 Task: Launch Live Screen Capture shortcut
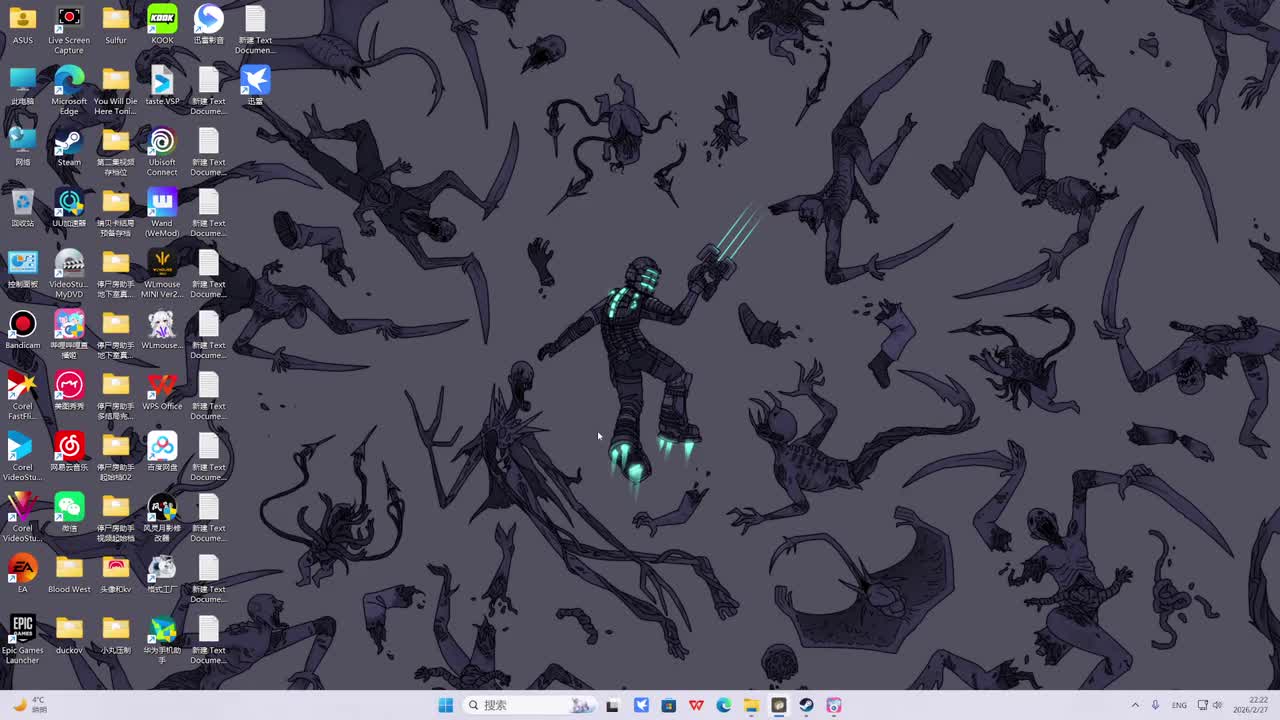(x=69, y=30)
